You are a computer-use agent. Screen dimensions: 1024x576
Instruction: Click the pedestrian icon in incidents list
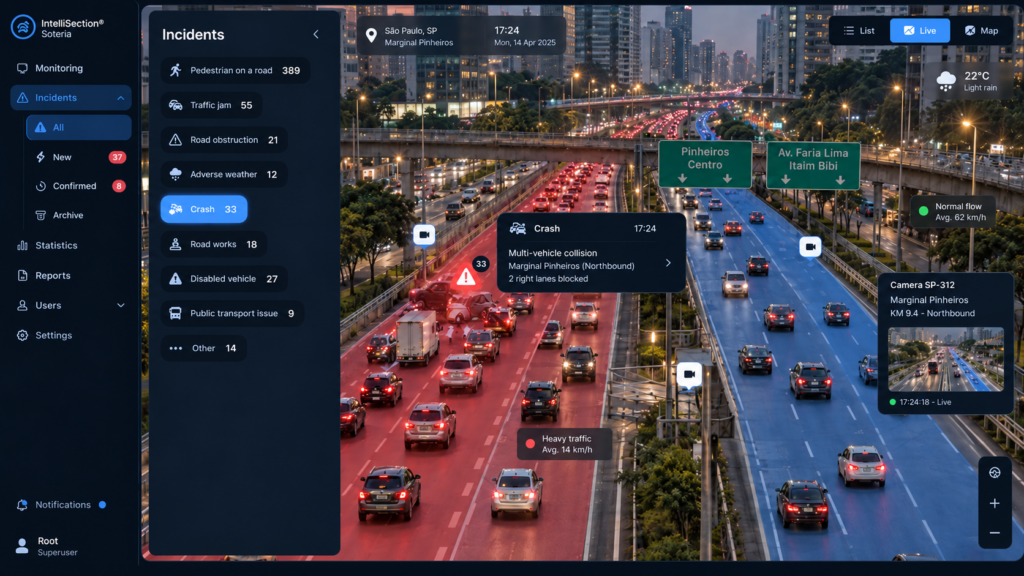(176, 71)
